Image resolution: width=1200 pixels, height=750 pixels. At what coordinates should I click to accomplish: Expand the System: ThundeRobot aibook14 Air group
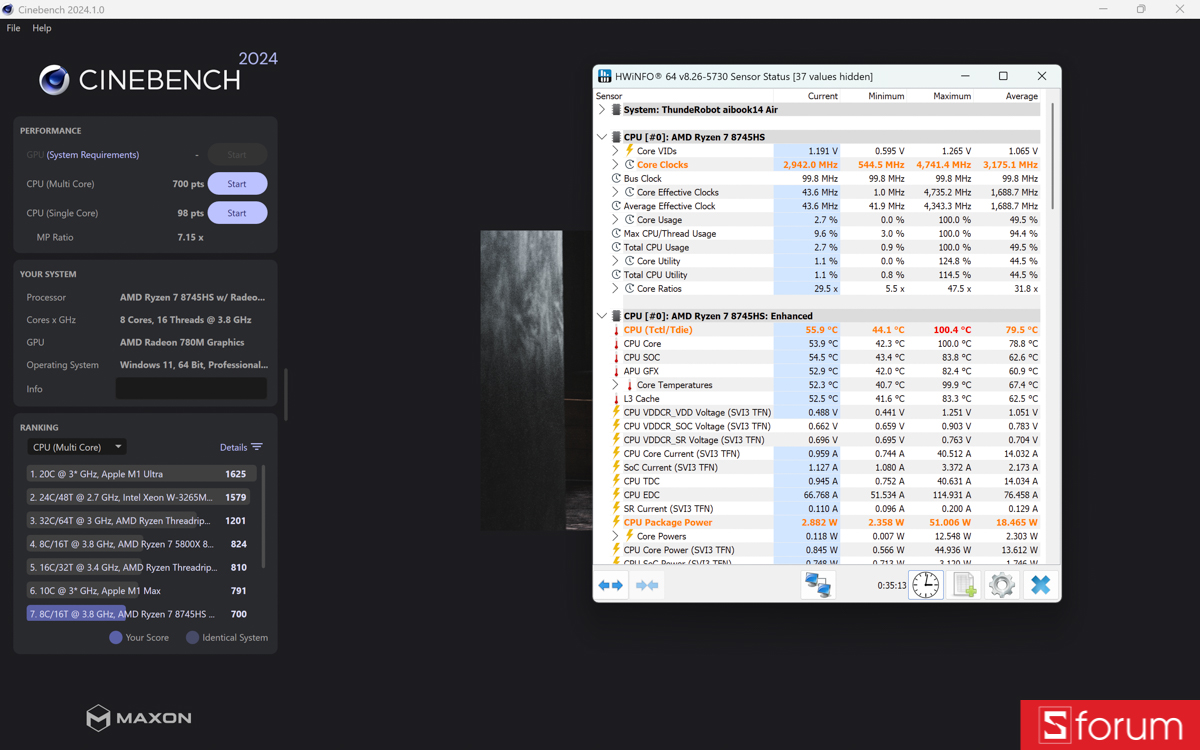602,110
